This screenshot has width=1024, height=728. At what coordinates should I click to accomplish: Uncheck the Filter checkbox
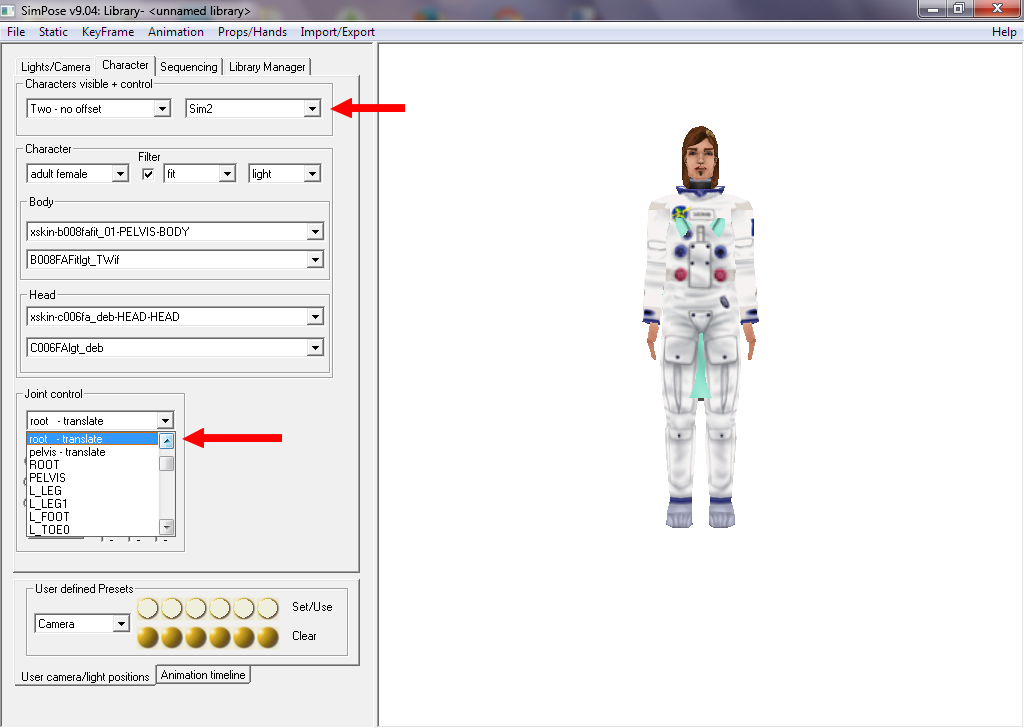(149, 174)
